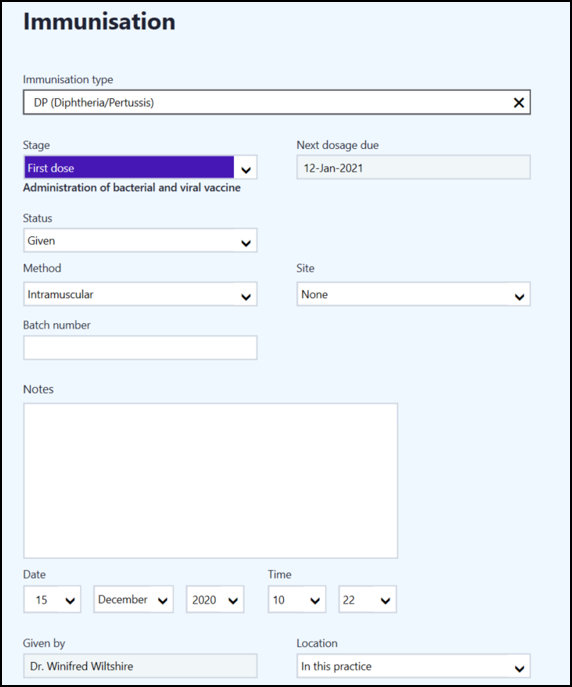Select the month dropdown showing December

pos(134,599)
